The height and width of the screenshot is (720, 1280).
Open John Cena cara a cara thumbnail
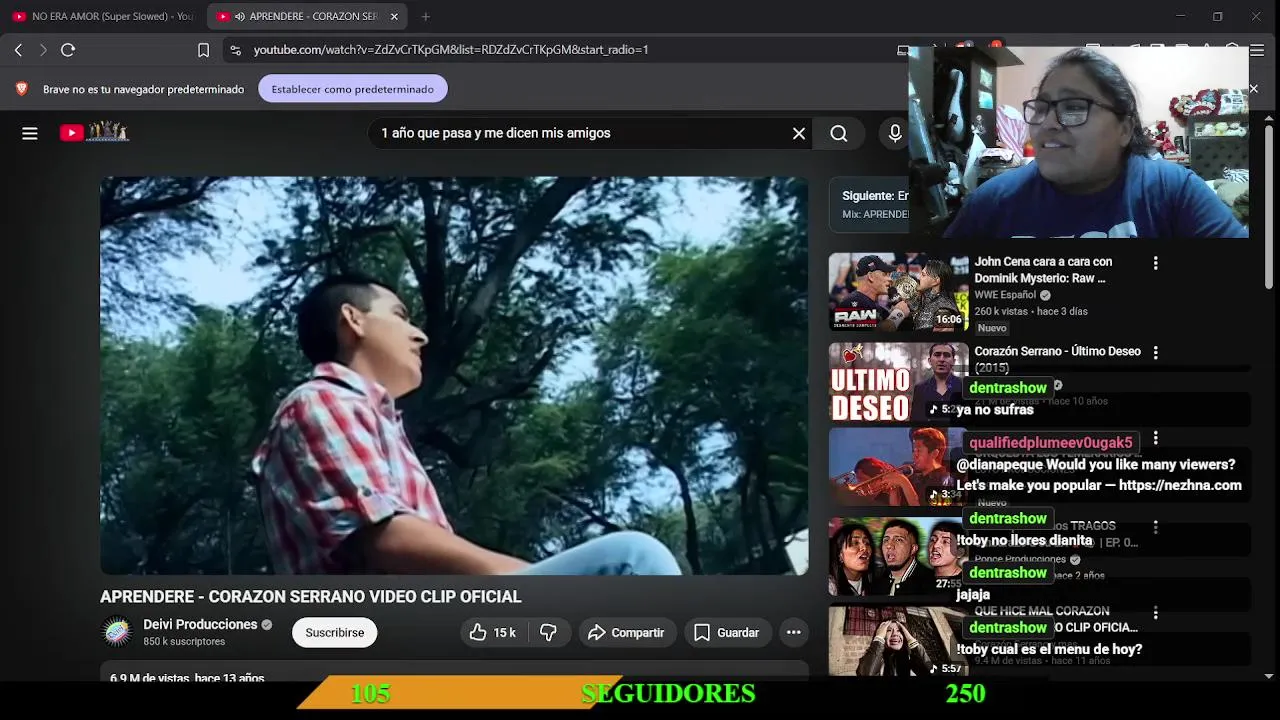[x=898, y=291]
